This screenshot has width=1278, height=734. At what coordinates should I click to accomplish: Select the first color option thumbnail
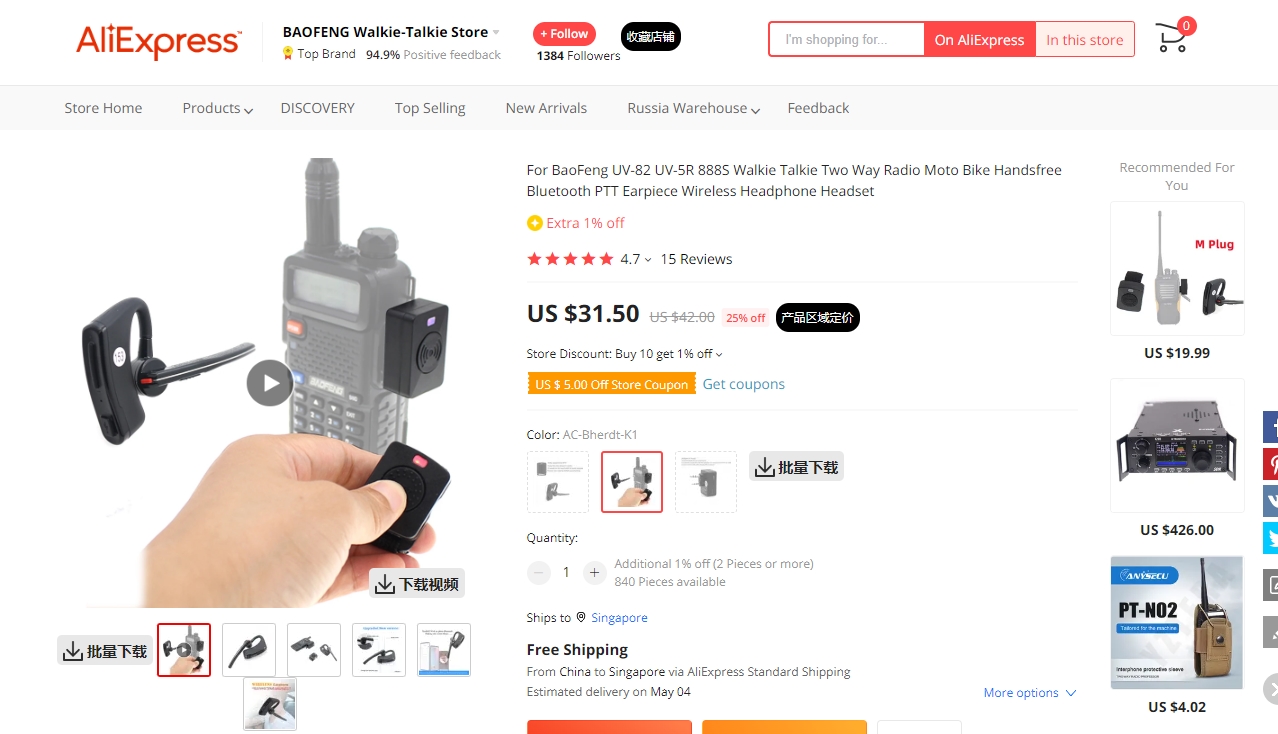pyautogui.click(x=557, y=482)
